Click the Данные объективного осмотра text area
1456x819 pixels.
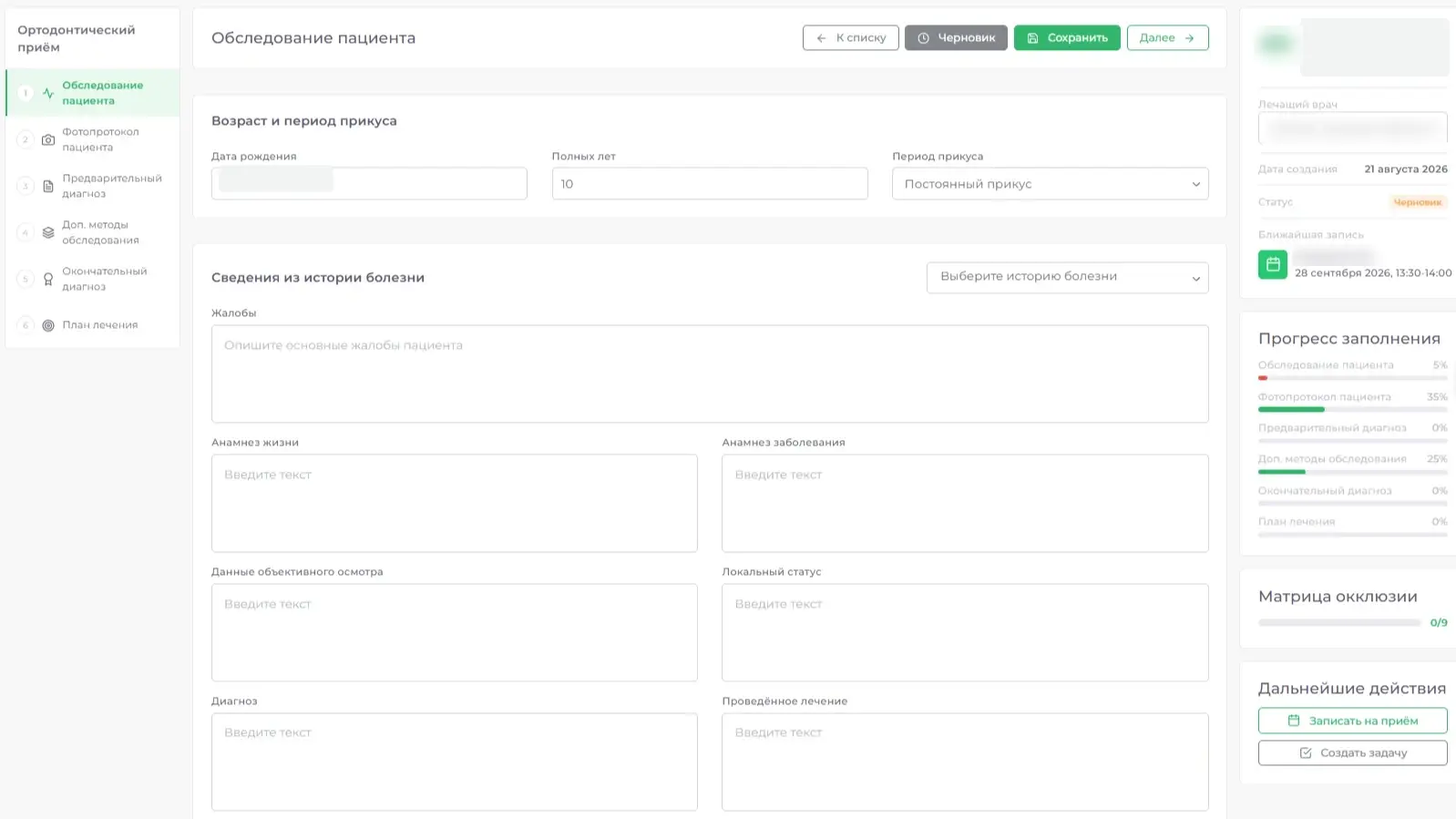click(x=454, y=632)
